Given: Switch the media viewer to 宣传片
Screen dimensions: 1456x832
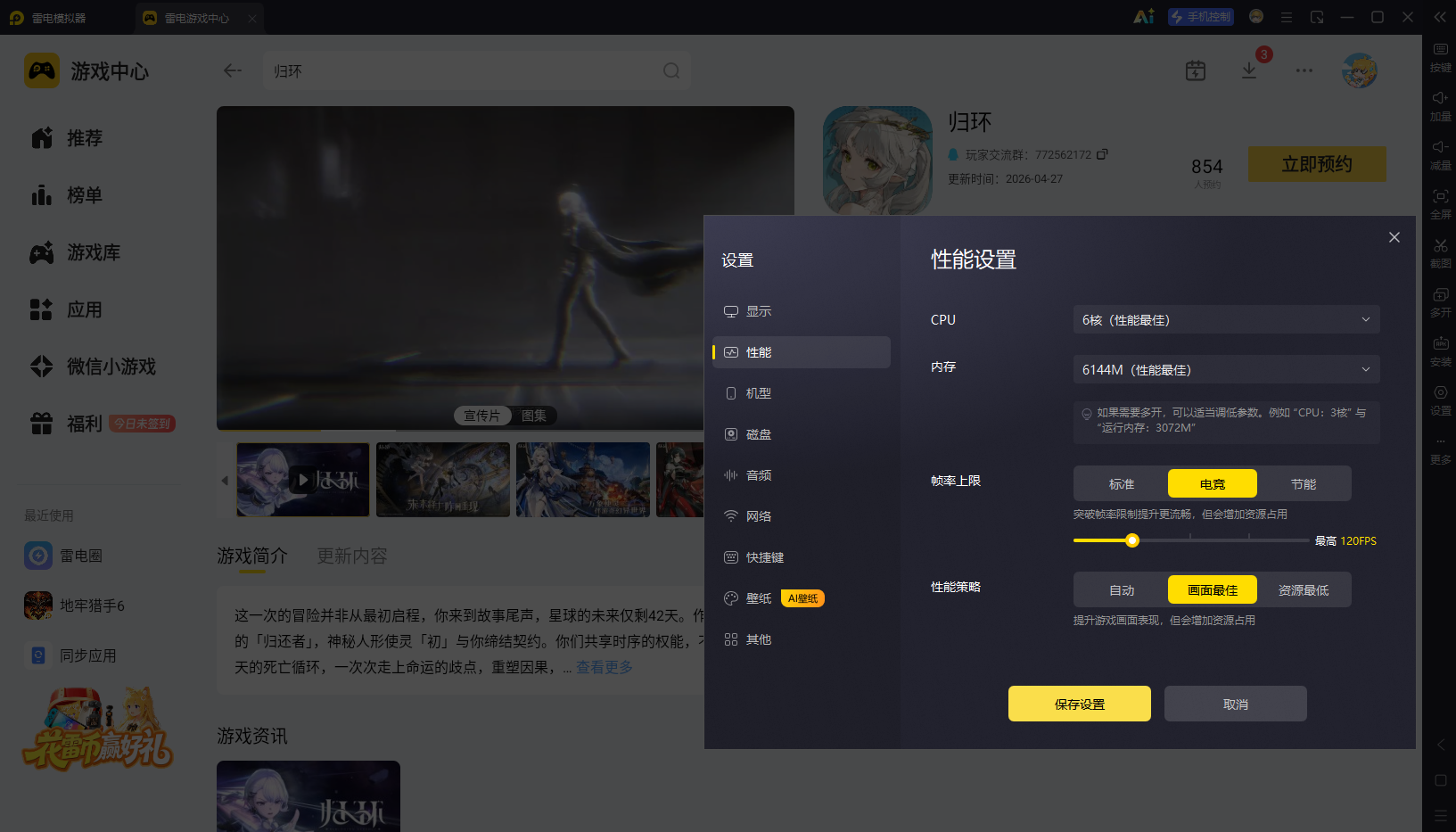Looking at the screenshot, I should (482, 416).
